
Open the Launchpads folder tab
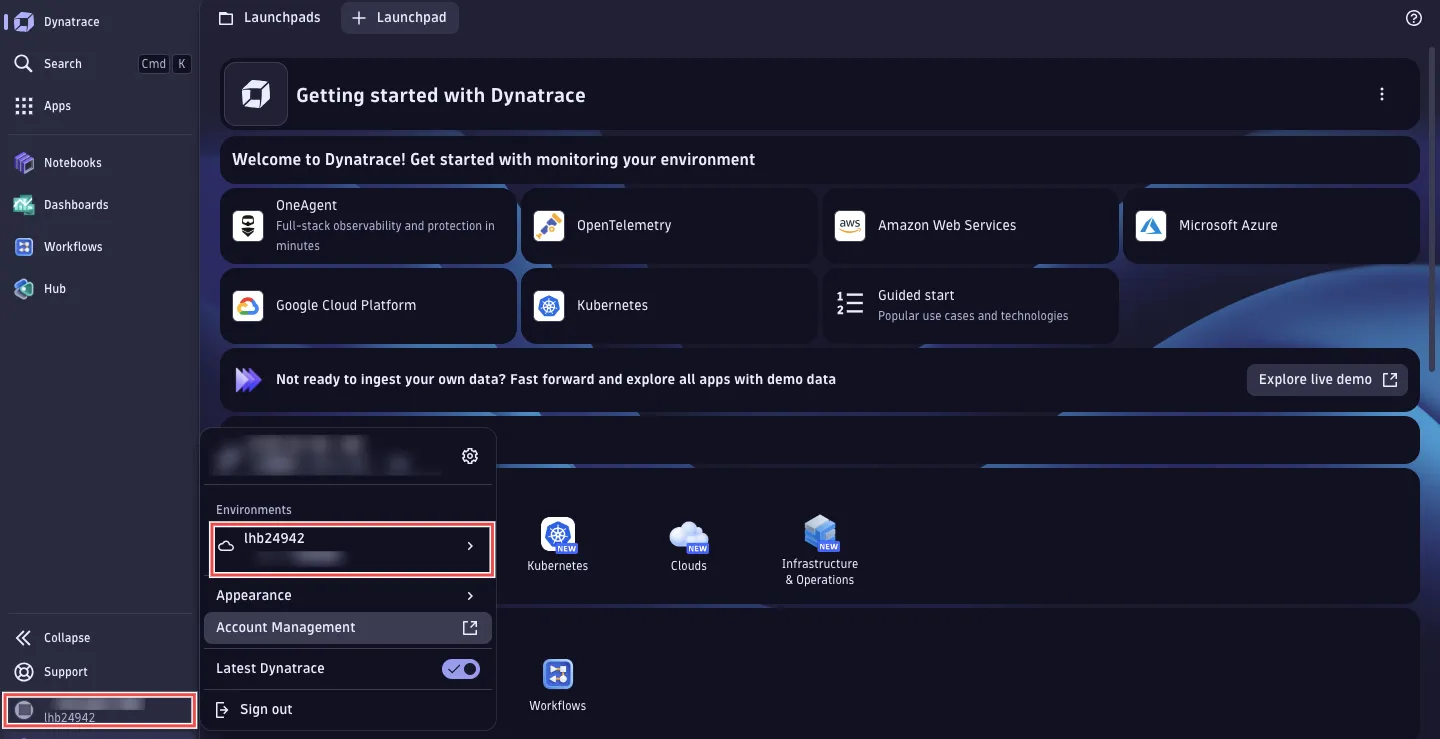tap(270, 18)
